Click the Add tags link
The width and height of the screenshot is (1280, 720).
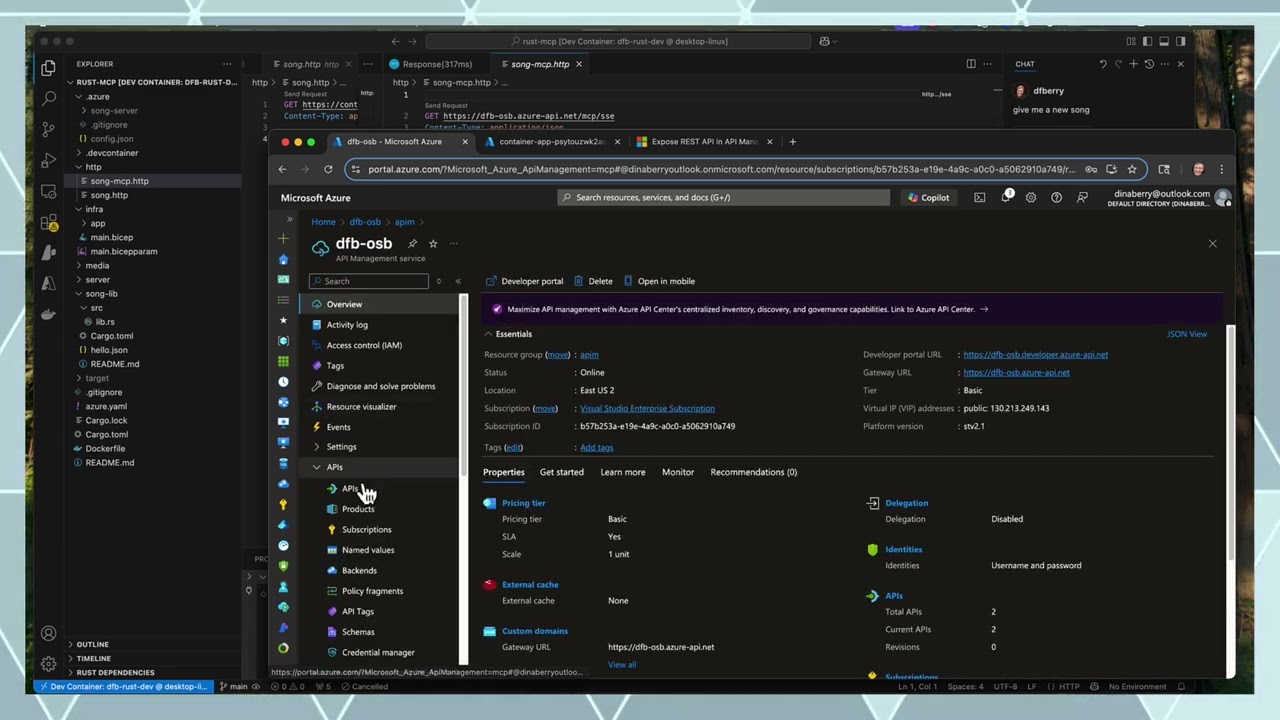pyautogui.click(x=596, y=447)
